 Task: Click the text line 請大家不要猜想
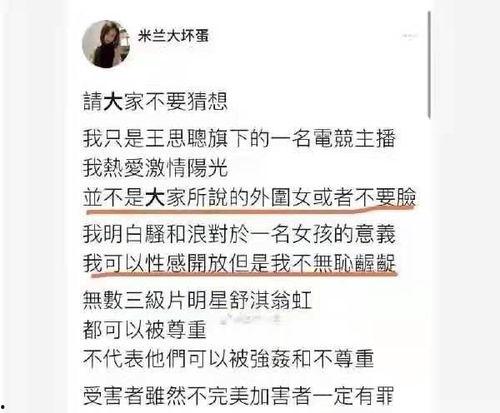point(155,102)
